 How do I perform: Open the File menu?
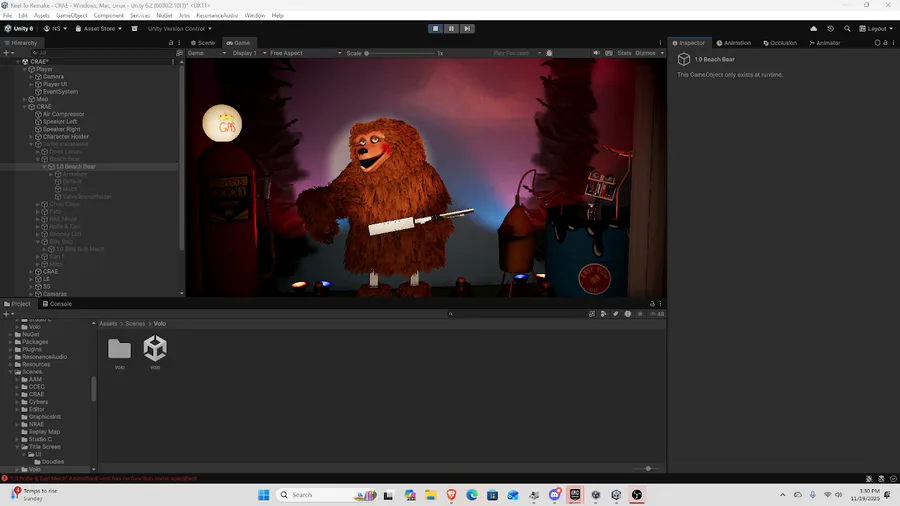point(7,15)
